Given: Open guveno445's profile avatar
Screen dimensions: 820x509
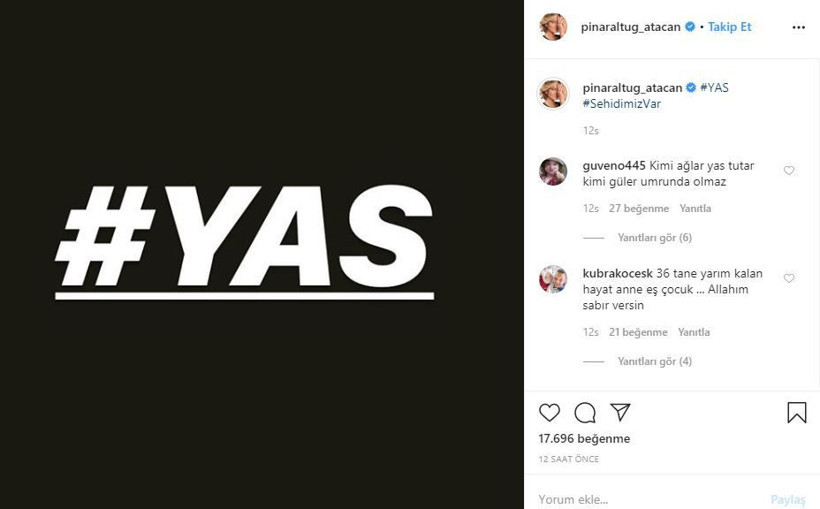Looking at the screenshot, I should point(553,171).
